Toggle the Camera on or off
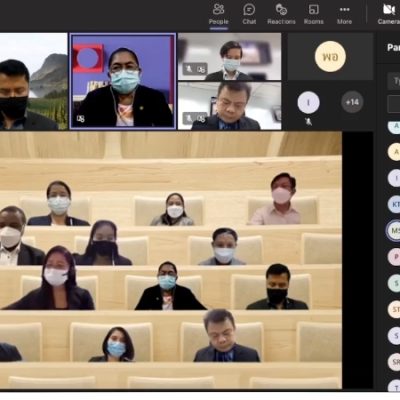This screenshot has height=400, width=400. click(x=389, y=14)
